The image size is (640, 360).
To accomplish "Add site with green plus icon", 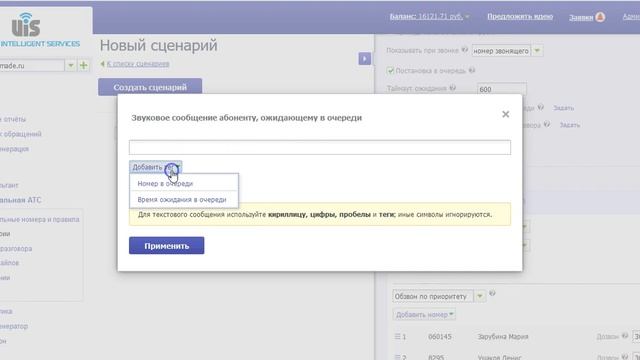I will pos(83,65).
